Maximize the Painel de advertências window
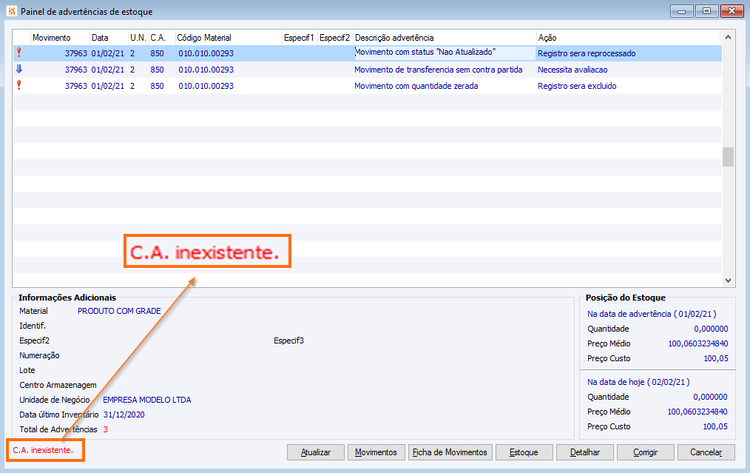 [706, 11]
